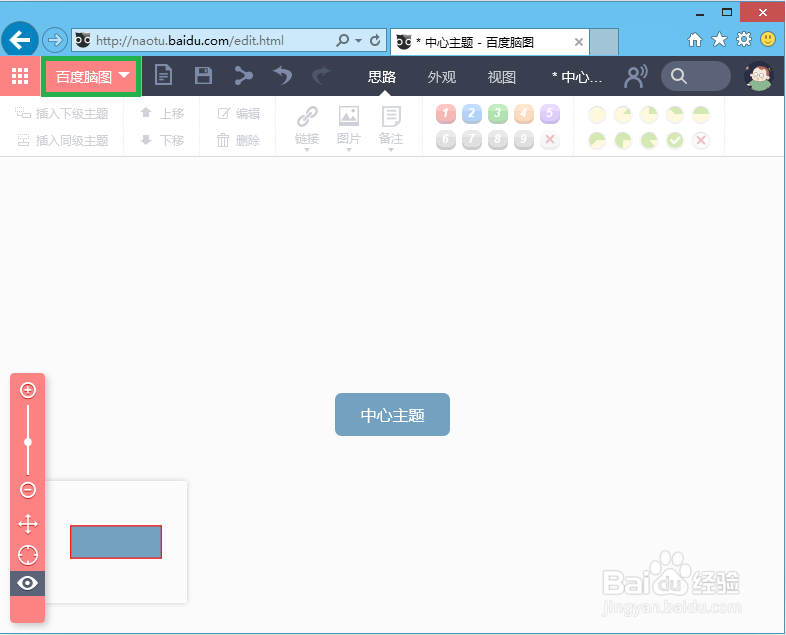Move the topic up with 上移
The width and height of the screenshot is (786, 635).
[162, 114]
